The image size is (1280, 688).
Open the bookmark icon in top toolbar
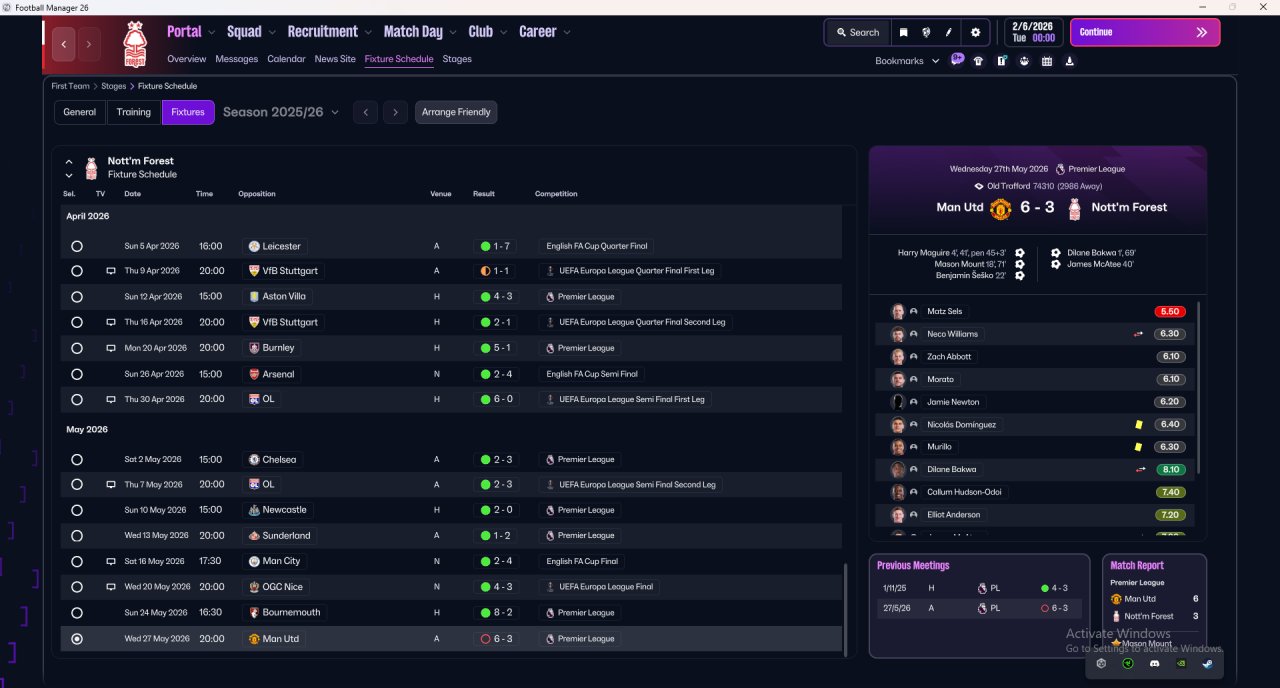click(x=903, y=32)
